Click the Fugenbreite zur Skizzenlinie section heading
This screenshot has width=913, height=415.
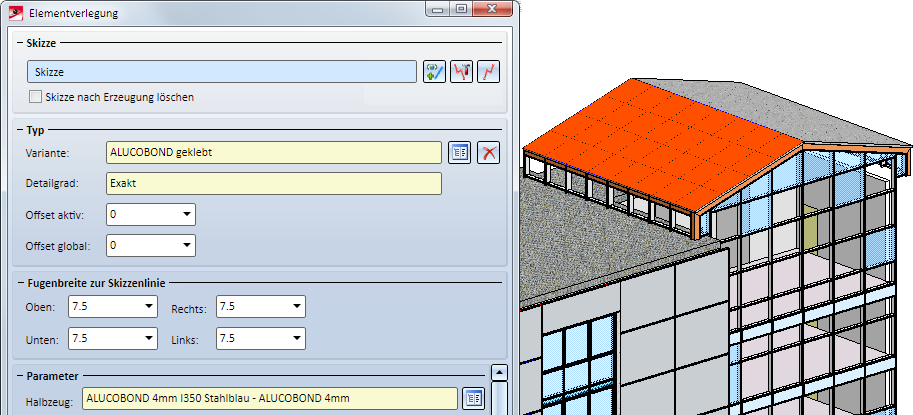(x=96, y=283)
